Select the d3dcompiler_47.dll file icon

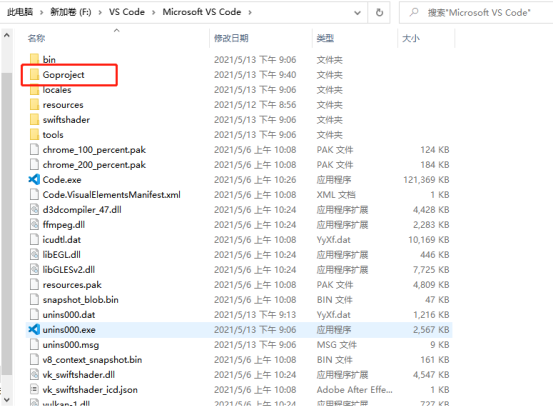tap(34, 209)
